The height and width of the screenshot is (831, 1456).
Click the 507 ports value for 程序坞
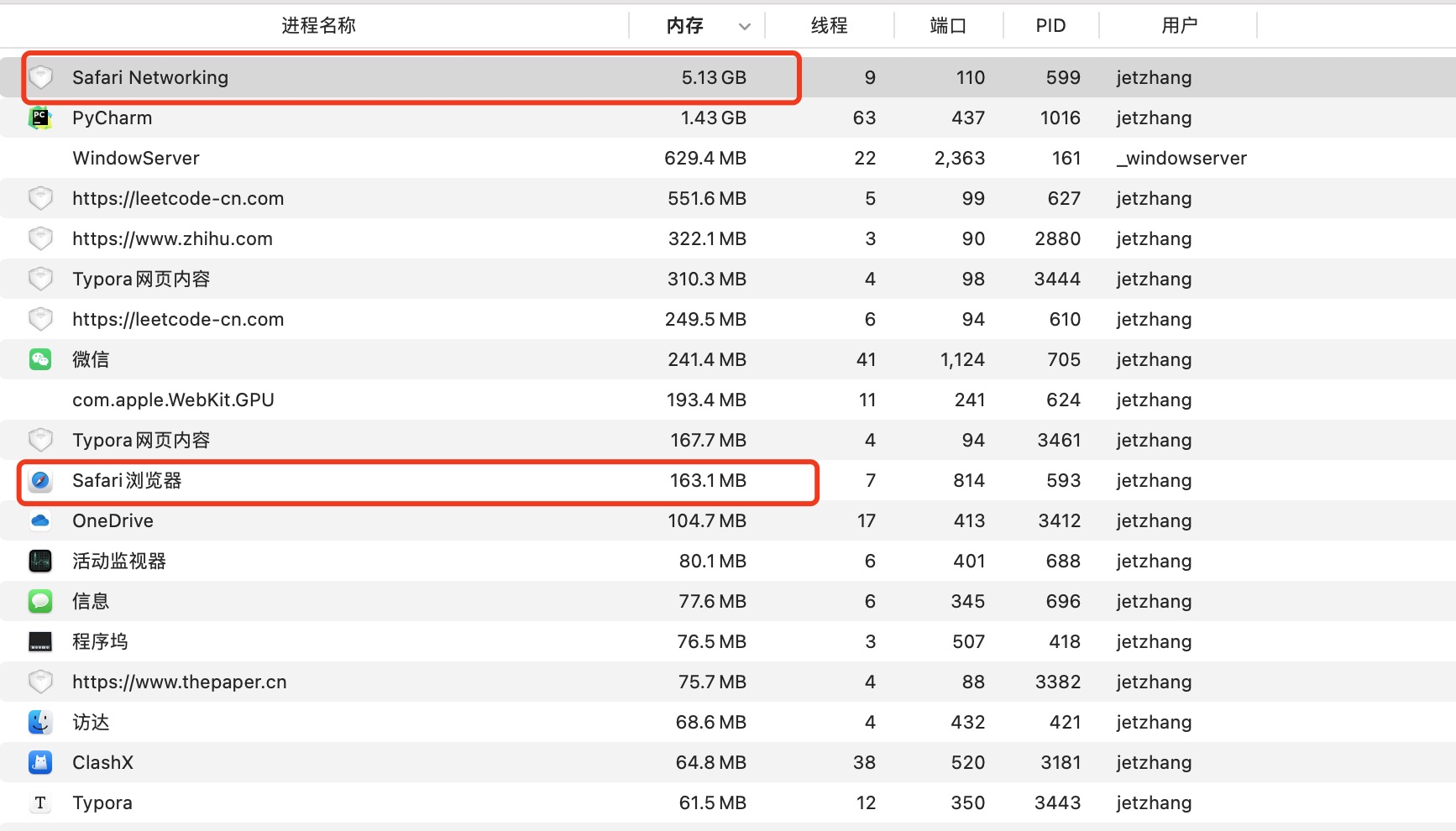(969, 641)
